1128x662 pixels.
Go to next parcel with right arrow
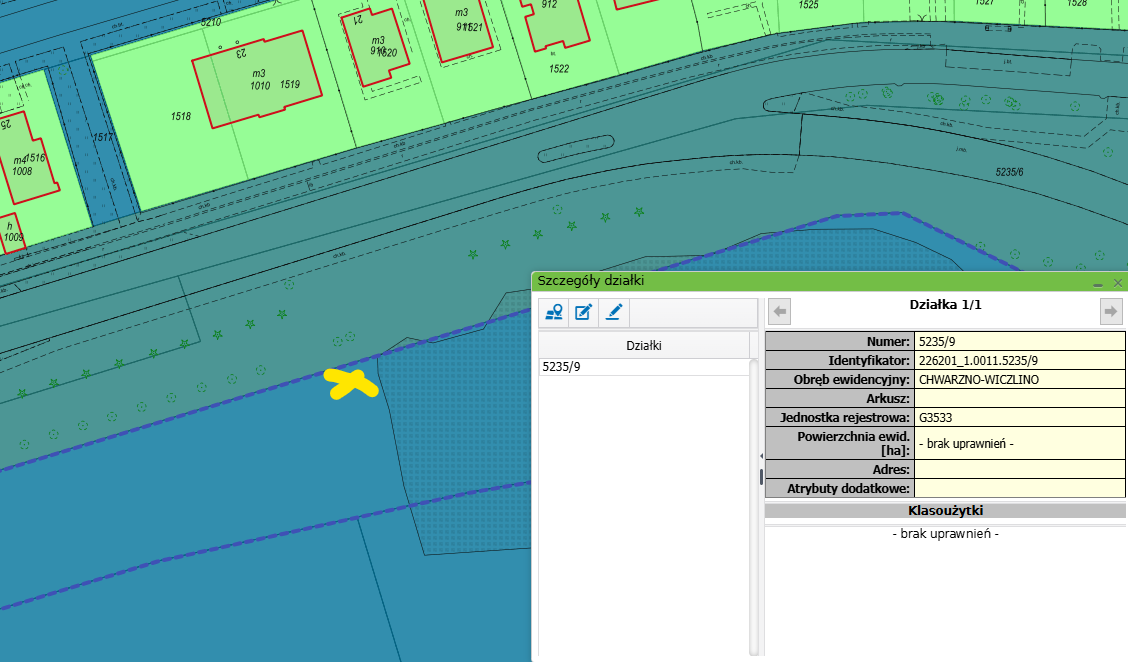click(1111, 312)
